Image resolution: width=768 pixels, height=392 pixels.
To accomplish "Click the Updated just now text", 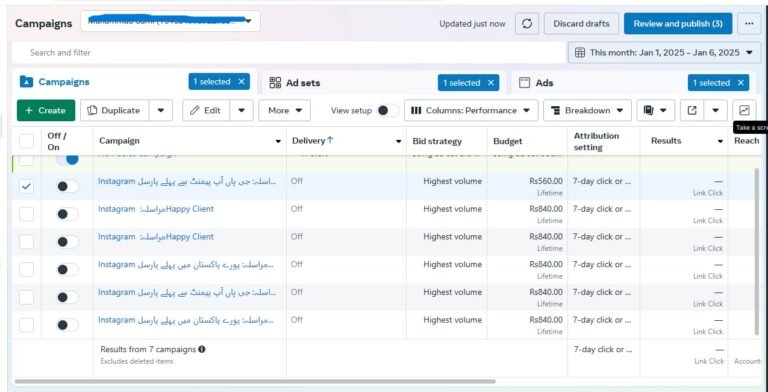I will pyautogui.click(x=472, y=24).
